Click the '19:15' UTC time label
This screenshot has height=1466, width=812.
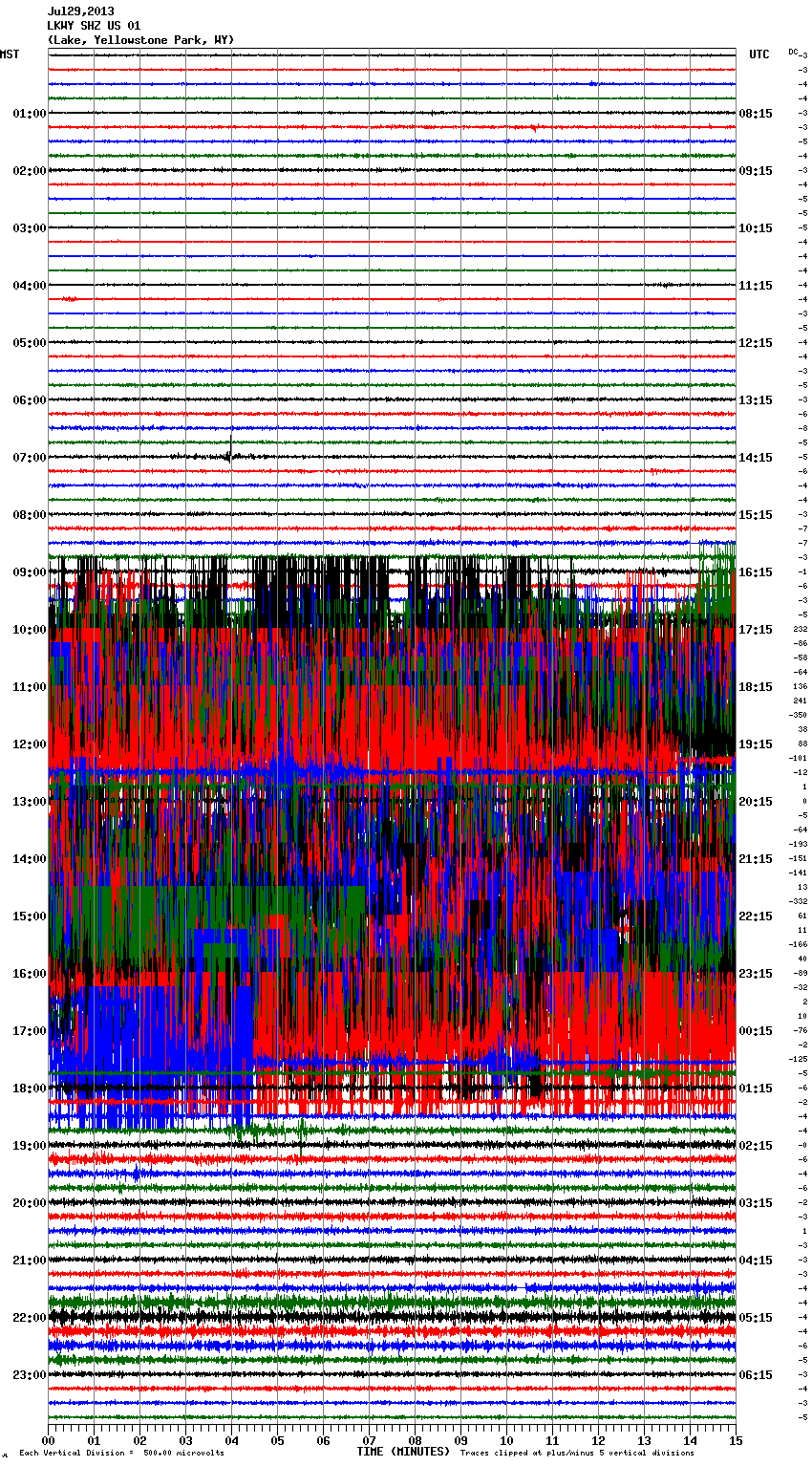click(x=756, y=744)
